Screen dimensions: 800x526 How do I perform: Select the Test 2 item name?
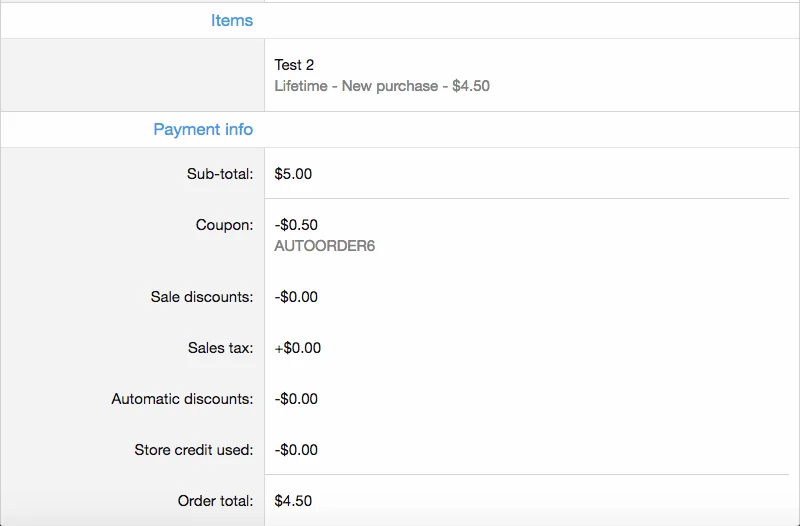294,65
